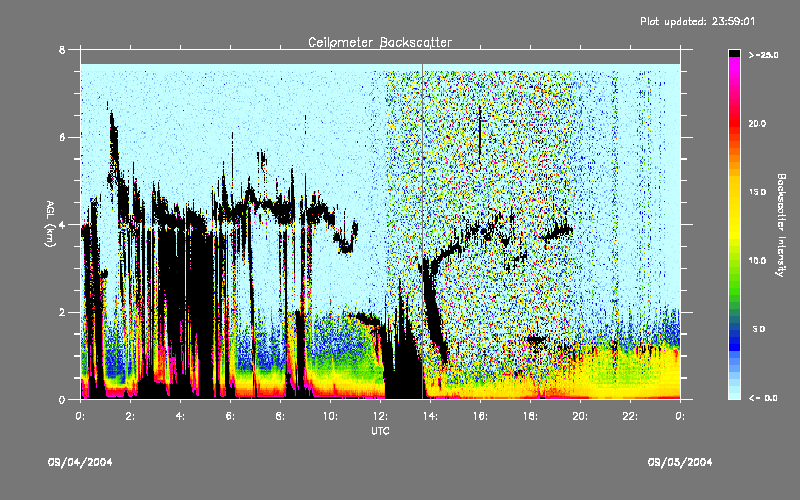Select the 'UTC' horizontal axis label
Screen dimensions: 800x500
[380, 431]
